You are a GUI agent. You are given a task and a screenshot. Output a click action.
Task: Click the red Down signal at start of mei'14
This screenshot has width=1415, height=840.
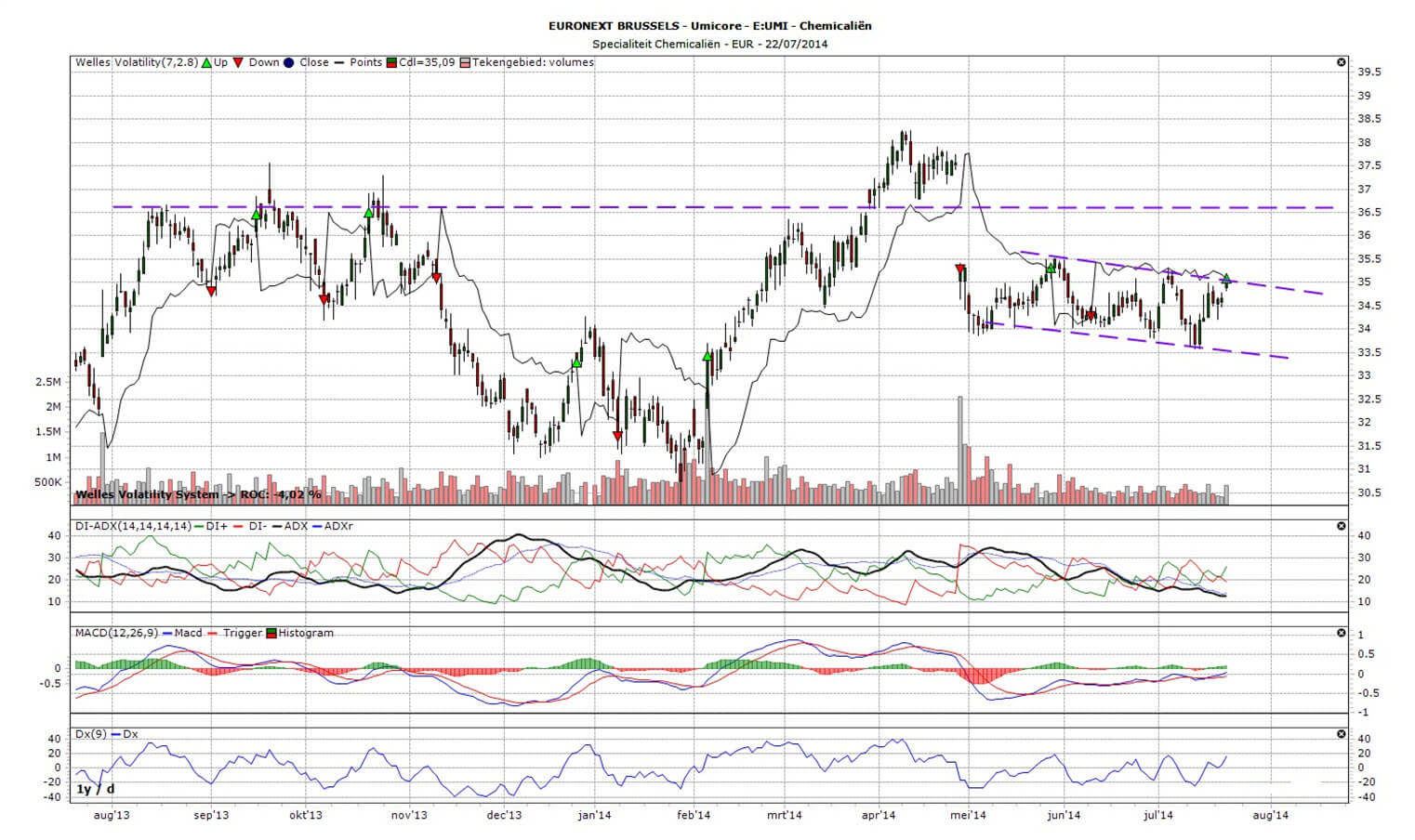960,269
